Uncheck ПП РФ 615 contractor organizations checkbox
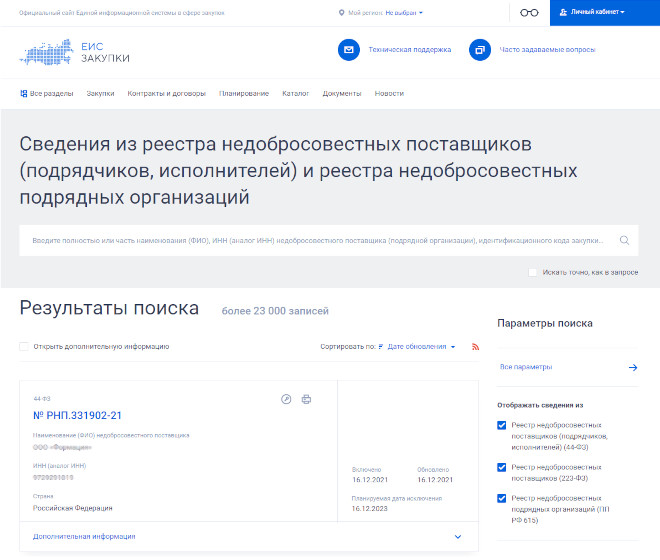 (502, 499)
